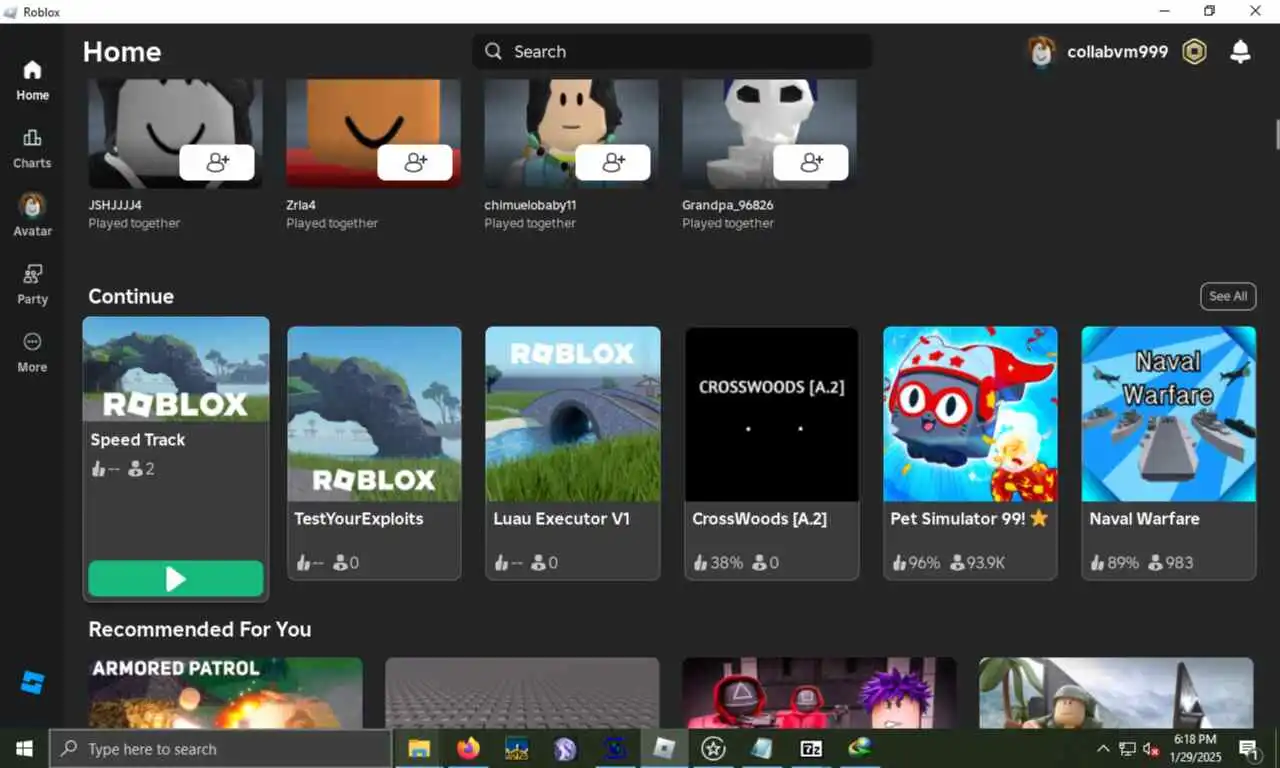Viewport: 1280px width, 768px height.
Task: Open the Robux balance icon
Action: click(x=1194, y=52)
